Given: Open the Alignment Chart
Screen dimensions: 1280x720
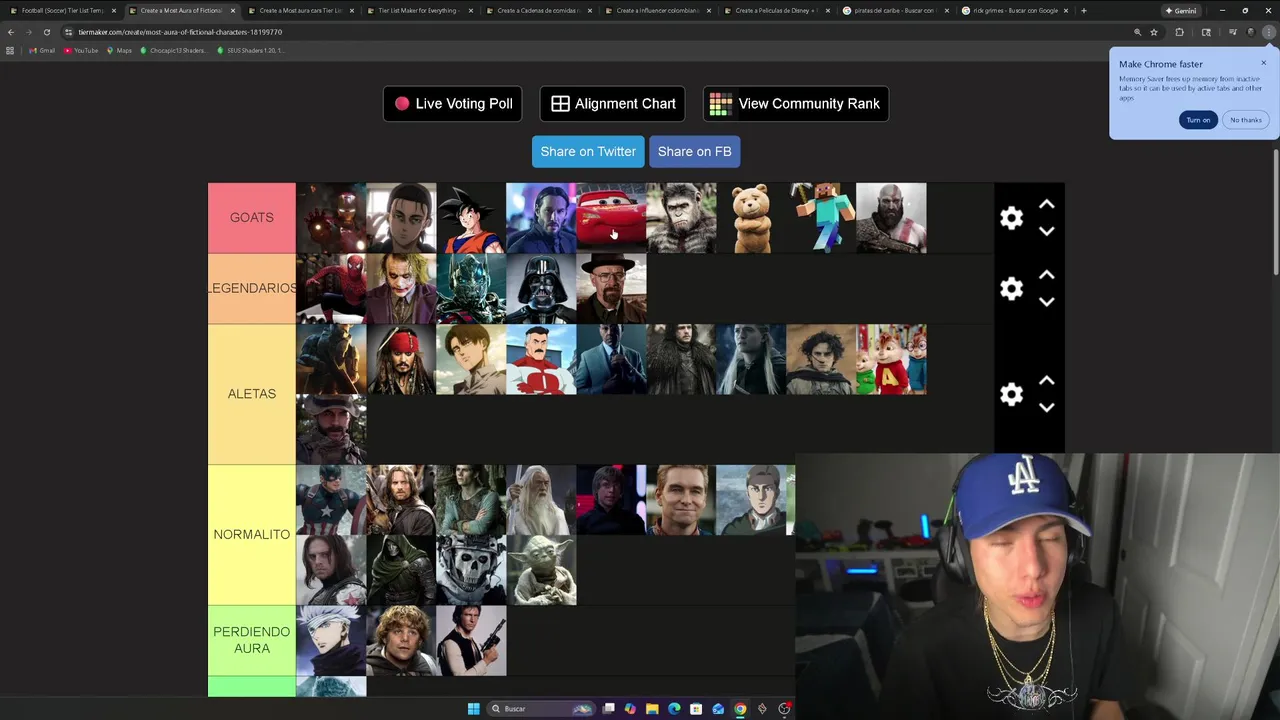Looking at the screenshot, I should pos(613,104).
